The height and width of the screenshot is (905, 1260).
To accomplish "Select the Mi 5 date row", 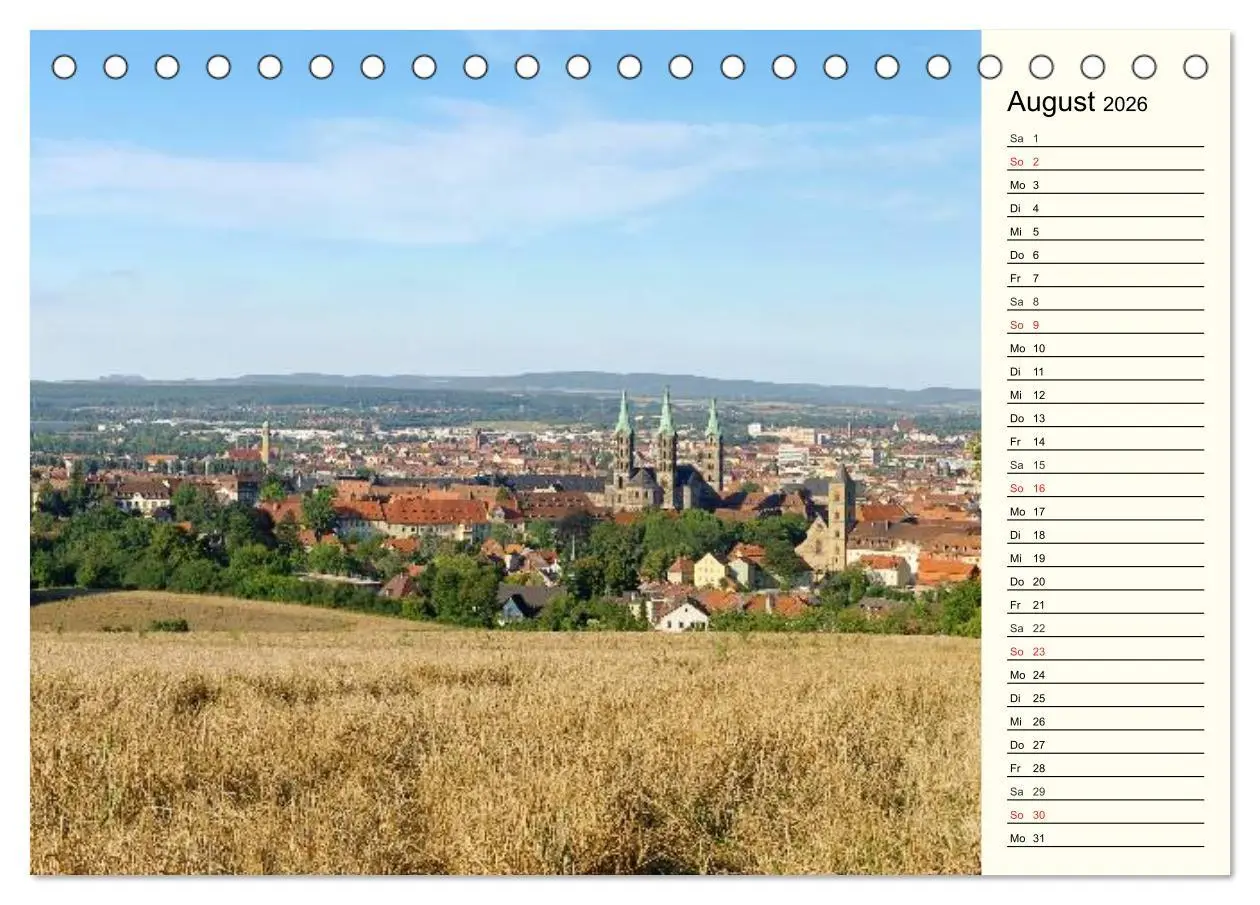I will [1105, 231].
